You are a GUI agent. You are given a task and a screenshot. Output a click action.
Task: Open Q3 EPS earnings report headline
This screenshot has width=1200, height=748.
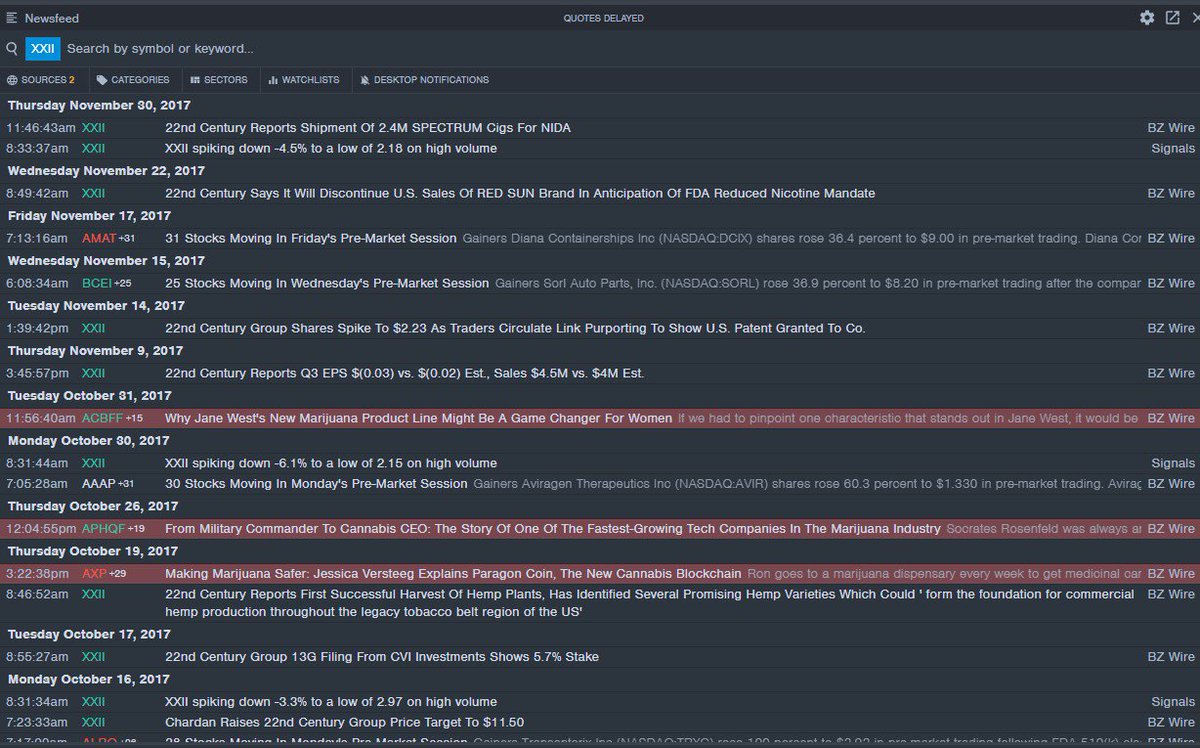click(405, 373)
